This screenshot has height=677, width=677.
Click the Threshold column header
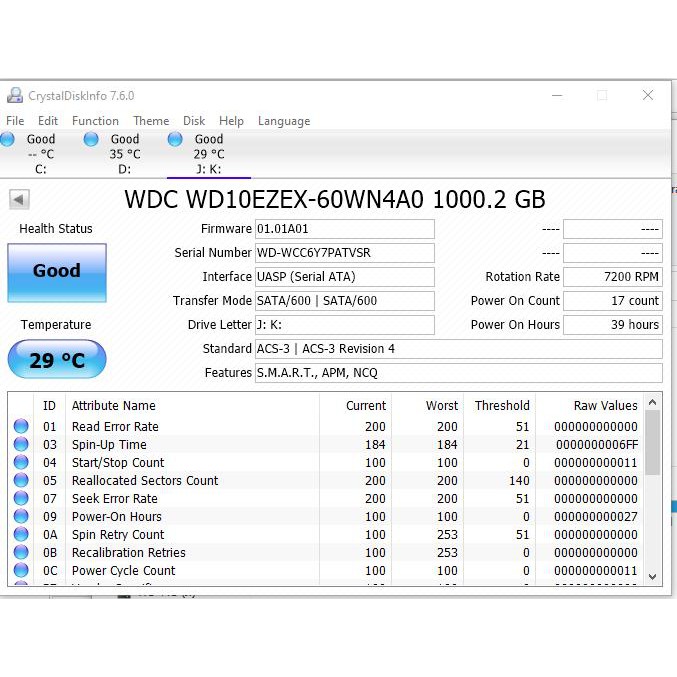point(500,405)
